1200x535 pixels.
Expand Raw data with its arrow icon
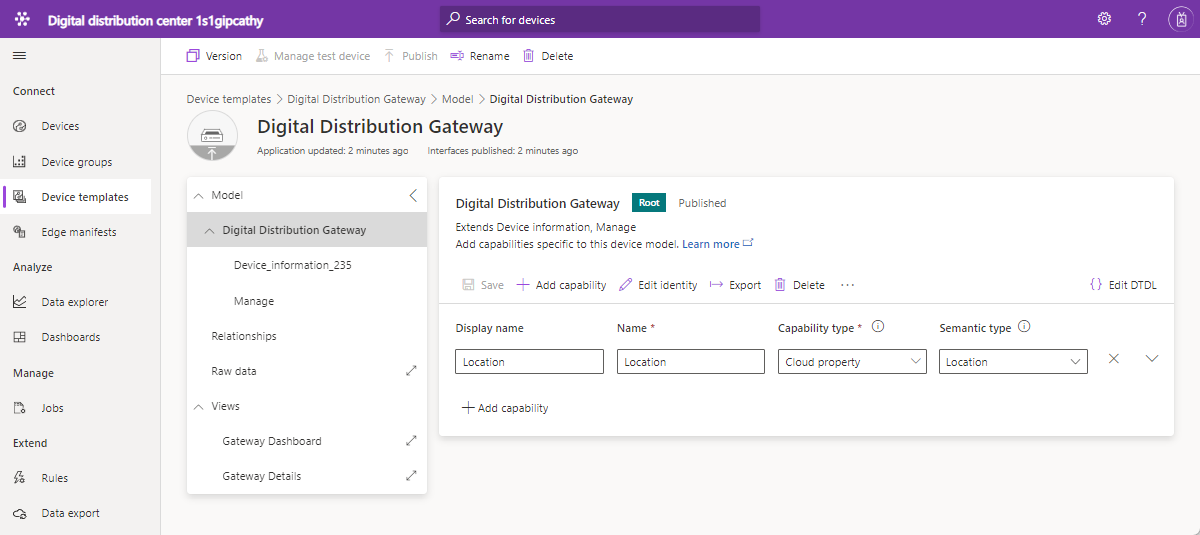pos(411,371)
